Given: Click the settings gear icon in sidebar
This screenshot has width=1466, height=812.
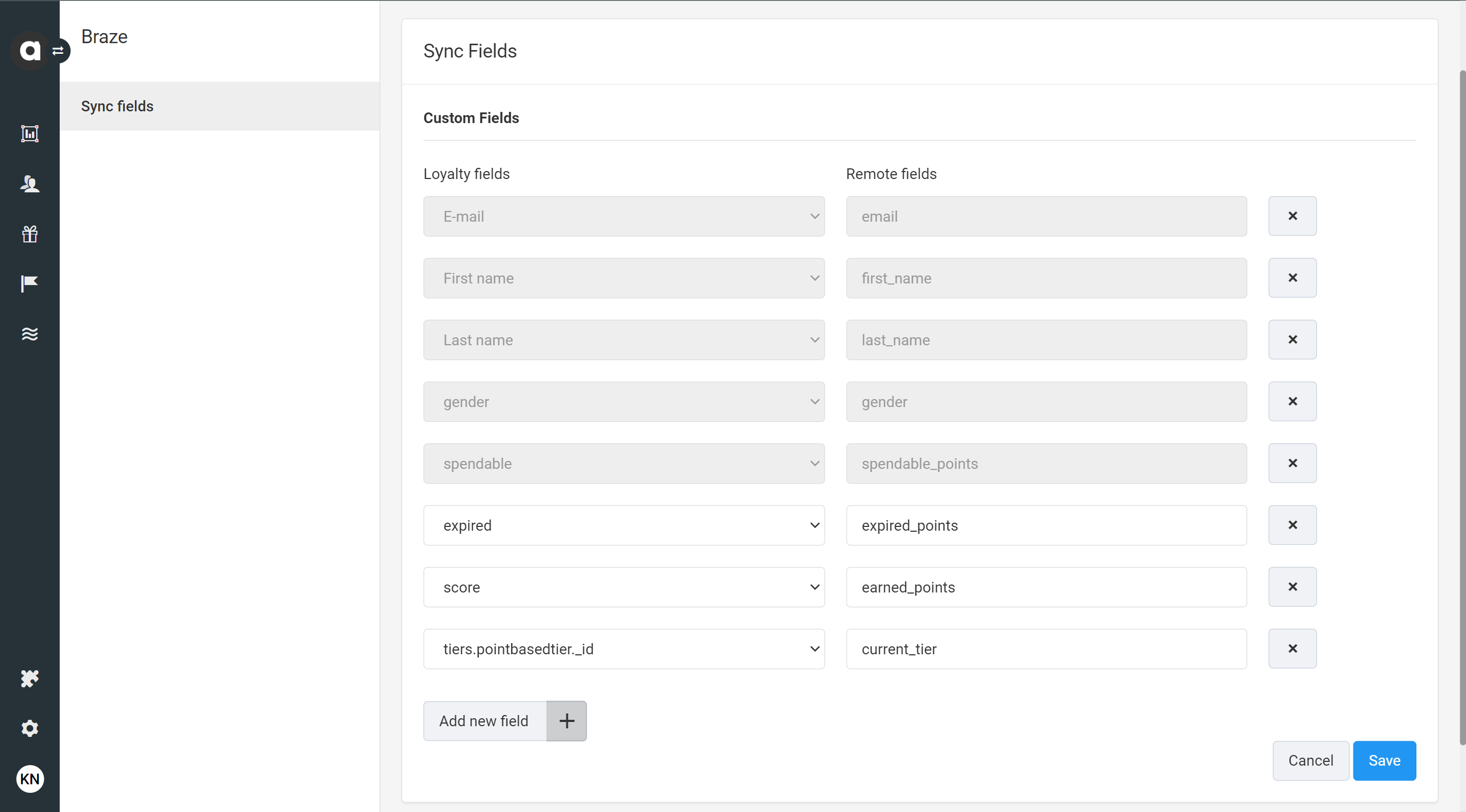Looking at the screenshot, I should [x=29, y=728].
